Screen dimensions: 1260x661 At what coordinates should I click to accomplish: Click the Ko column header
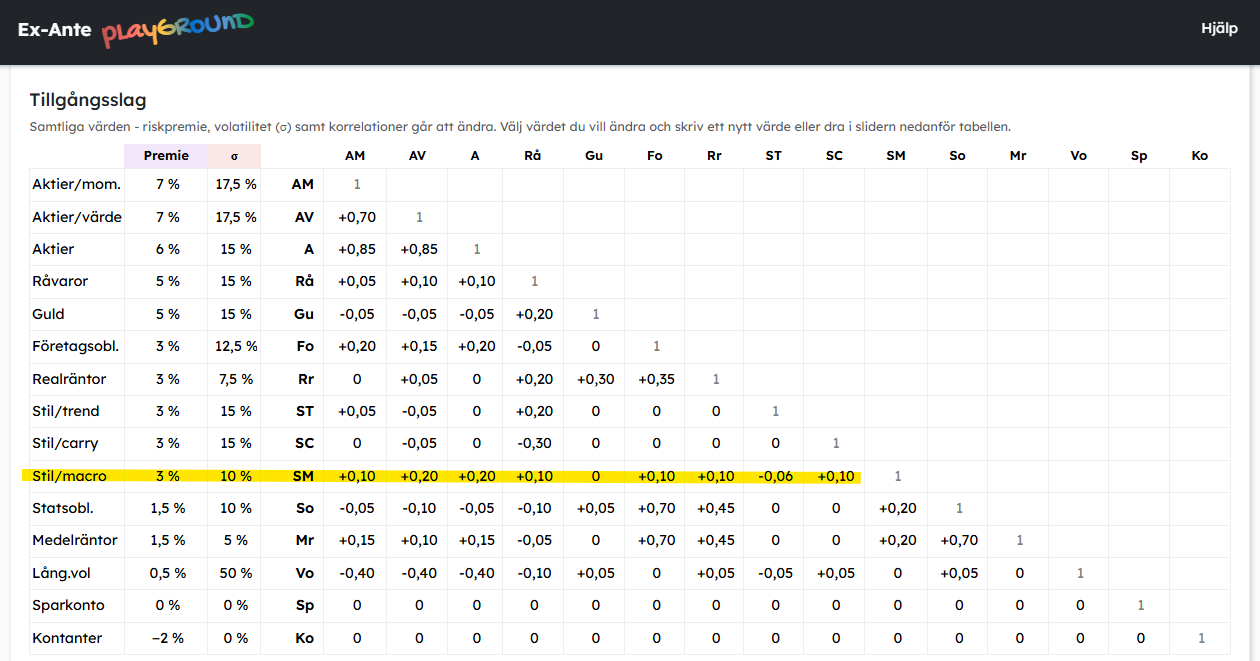[1200, 156]
